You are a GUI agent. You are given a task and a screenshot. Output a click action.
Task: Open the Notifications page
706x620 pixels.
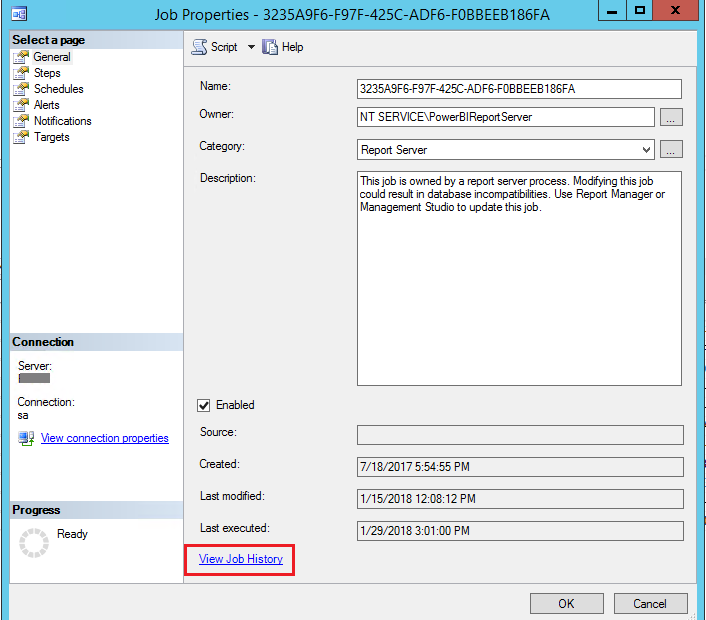pos(63,121)
